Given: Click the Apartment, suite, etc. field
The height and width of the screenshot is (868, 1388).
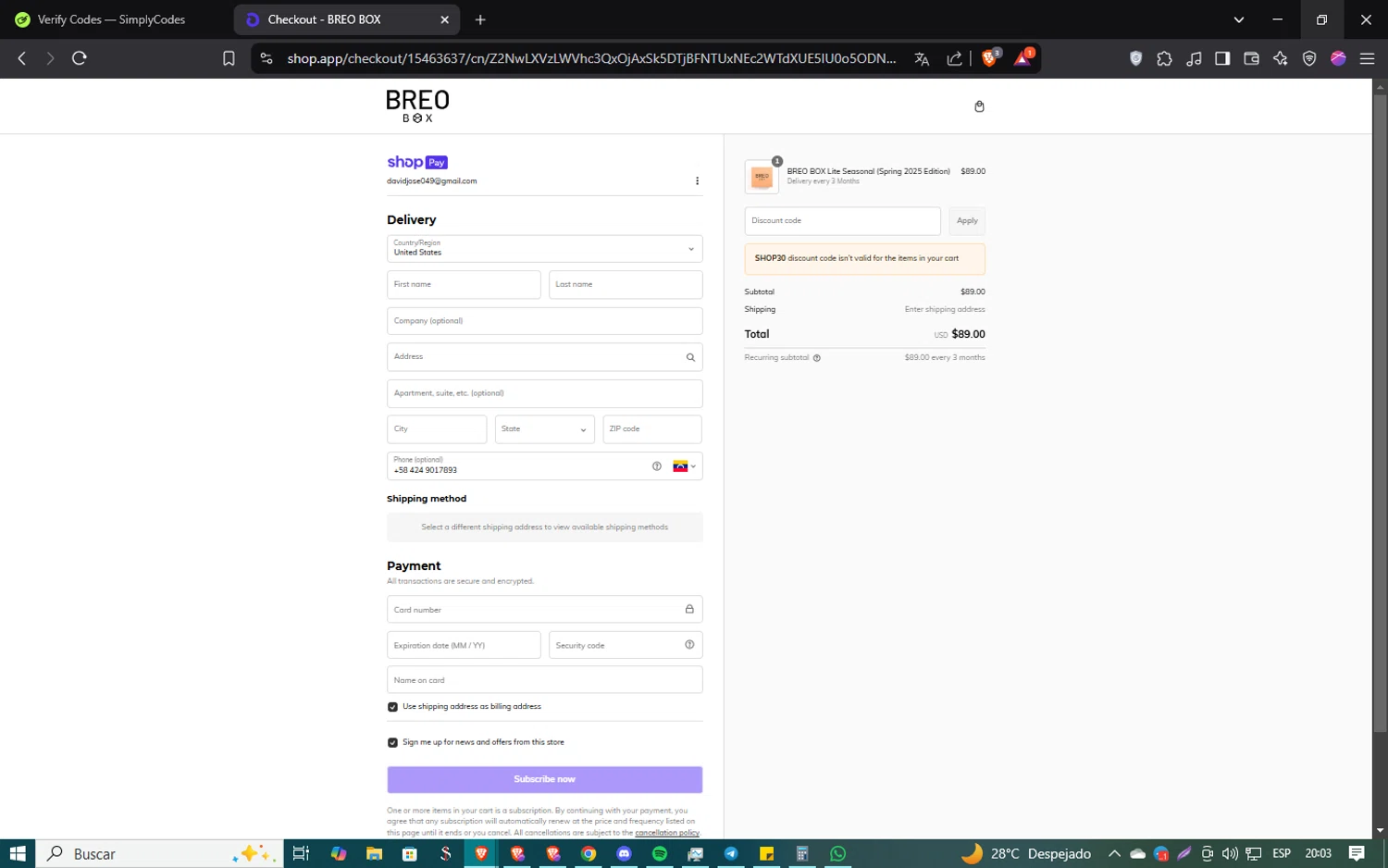Looking at the screenshot, I should pyautogui.click(x=544, y=393).
